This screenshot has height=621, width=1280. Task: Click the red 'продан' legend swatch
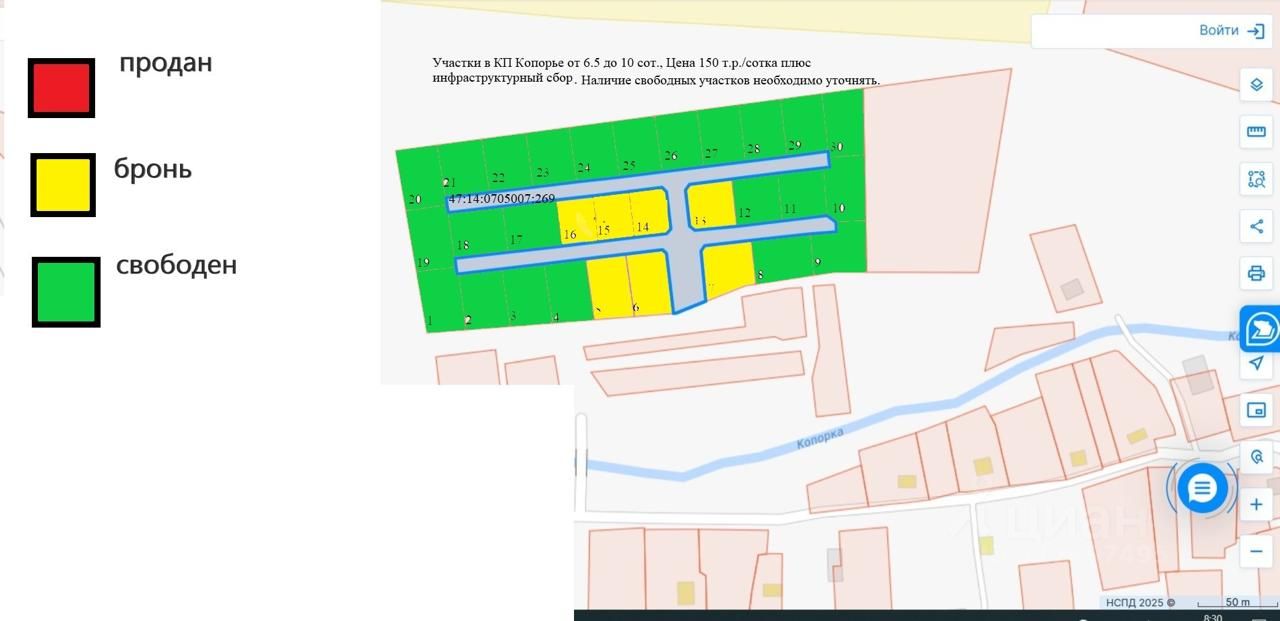coord(61,88)
